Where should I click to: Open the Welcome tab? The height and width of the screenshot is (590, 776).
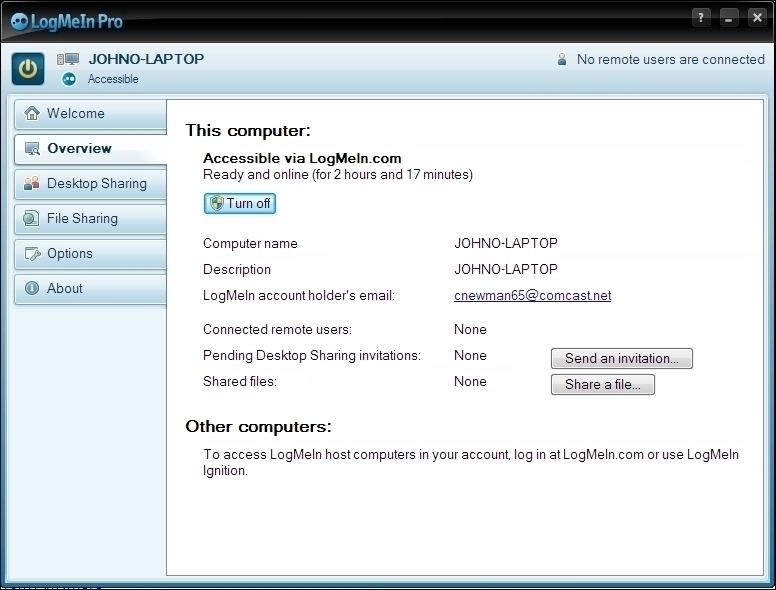[x=91, y=114]
